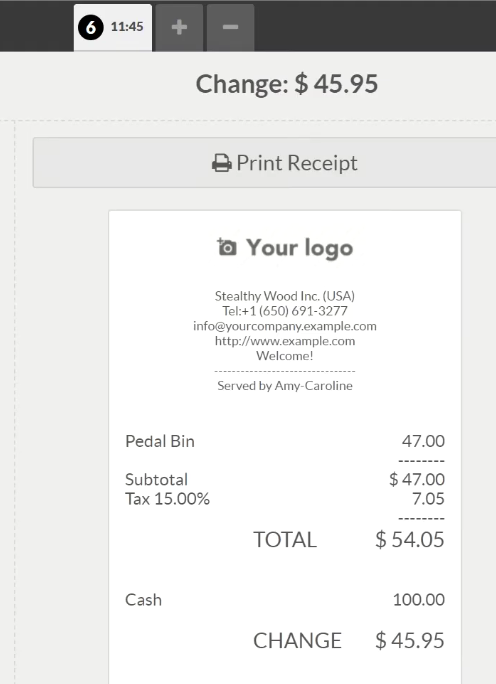The image size is (496, 684).
Task: Click the Served by Amy-Caroline text
Action: click(285, 386)
